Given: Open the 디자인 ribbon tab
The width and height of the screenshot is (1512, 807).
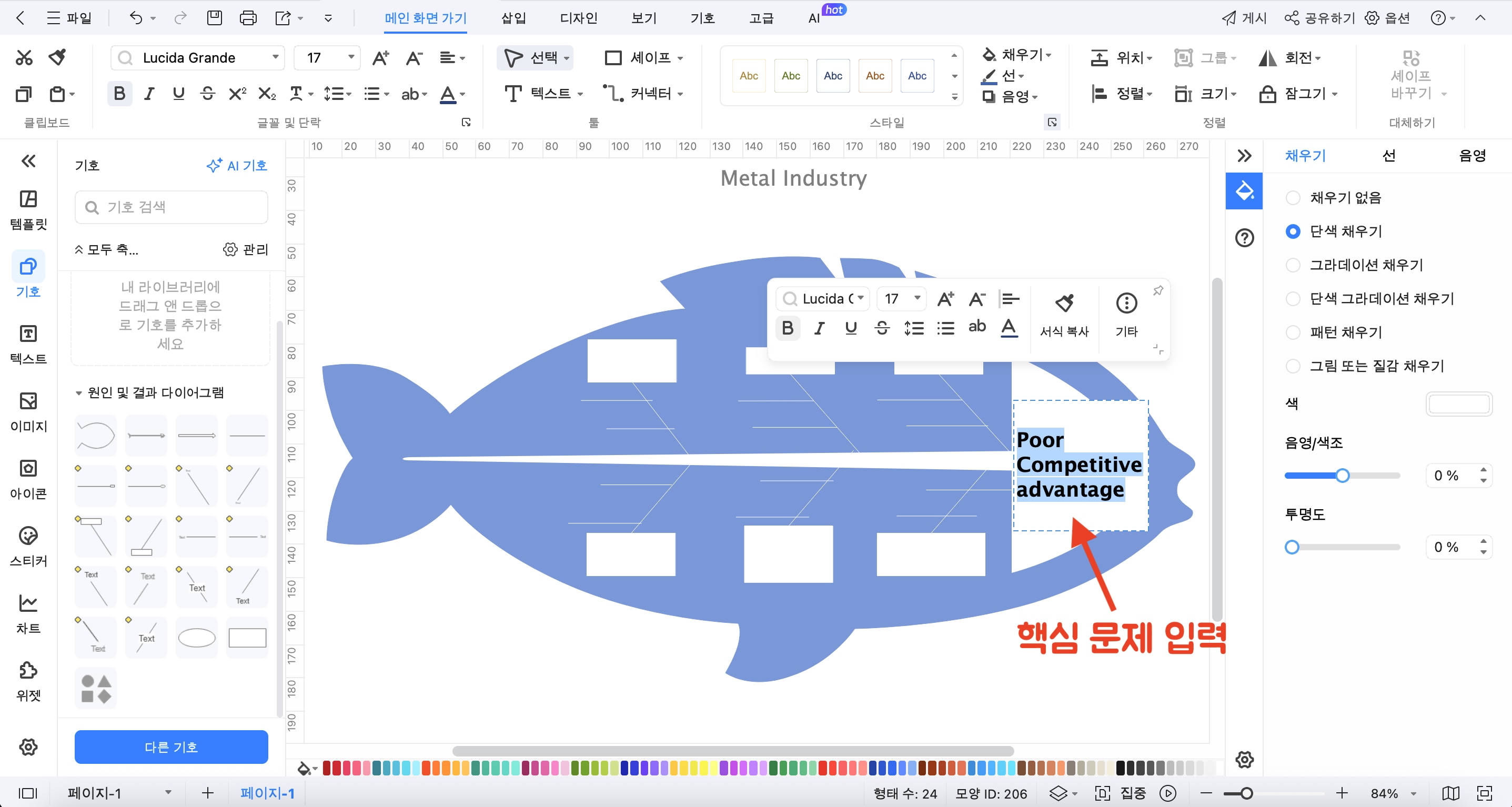Looking at the screenshot, I should pyautogui.click(x=578, y=18).
